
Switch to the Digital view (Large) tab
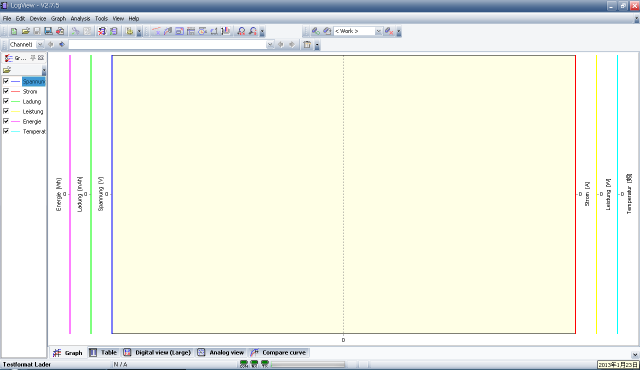157,352
